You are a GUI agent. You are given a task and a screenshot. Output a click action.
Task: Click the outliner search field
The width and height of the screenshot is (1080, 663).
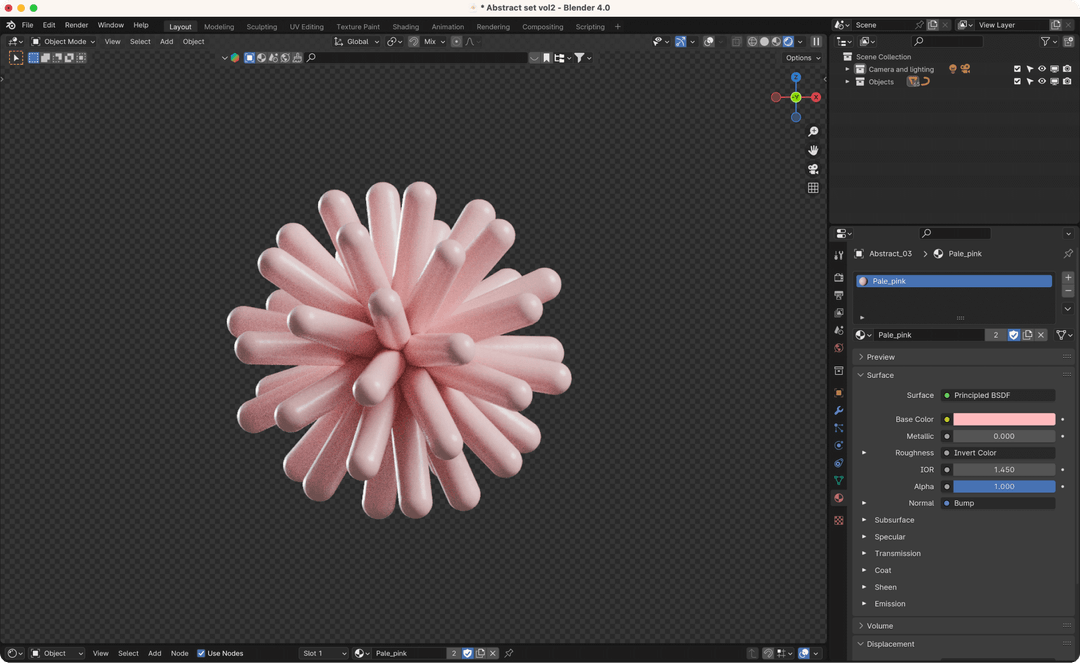point(948,41)
